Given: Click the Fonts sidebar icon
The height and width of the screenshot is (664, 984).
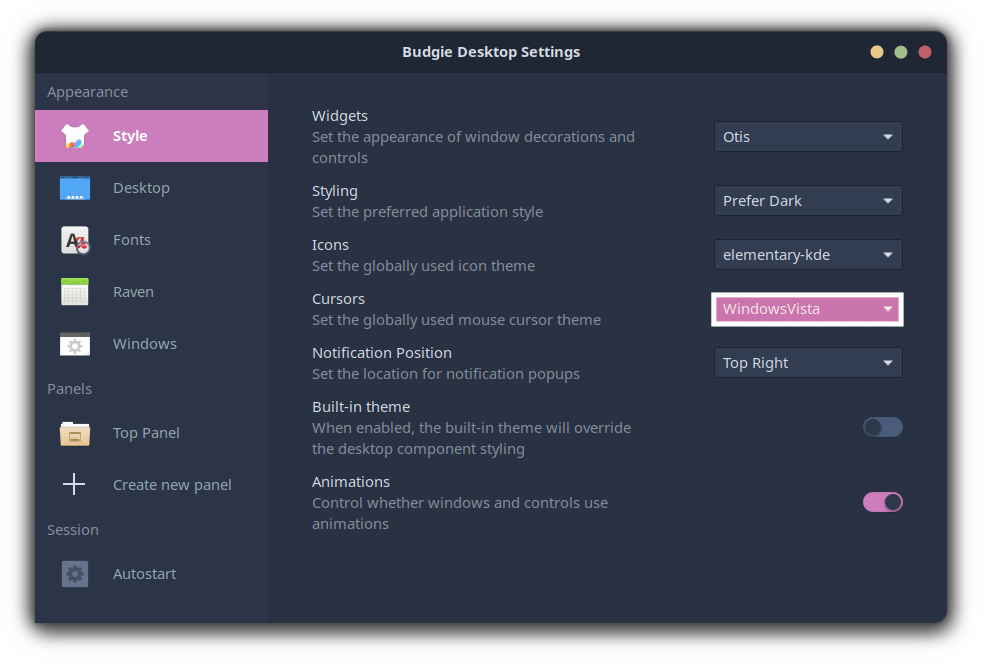Looking at the screenshot, I should pos(74,239).
